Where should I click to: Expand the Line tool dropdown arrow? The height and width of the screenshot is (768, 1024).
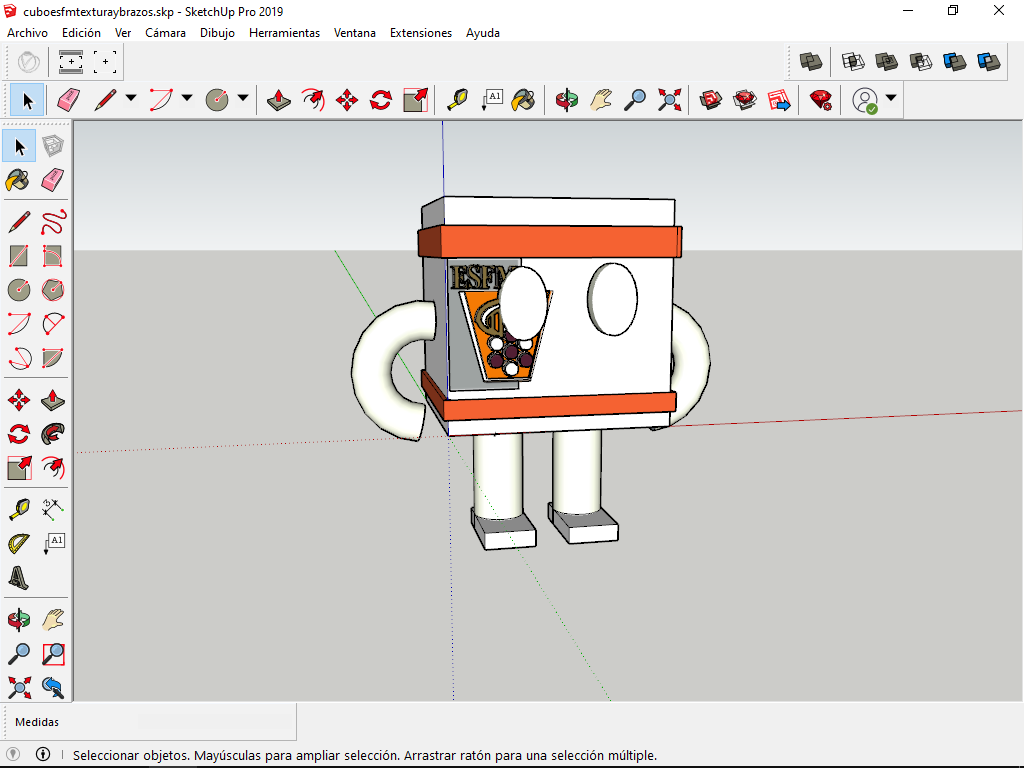131,100
